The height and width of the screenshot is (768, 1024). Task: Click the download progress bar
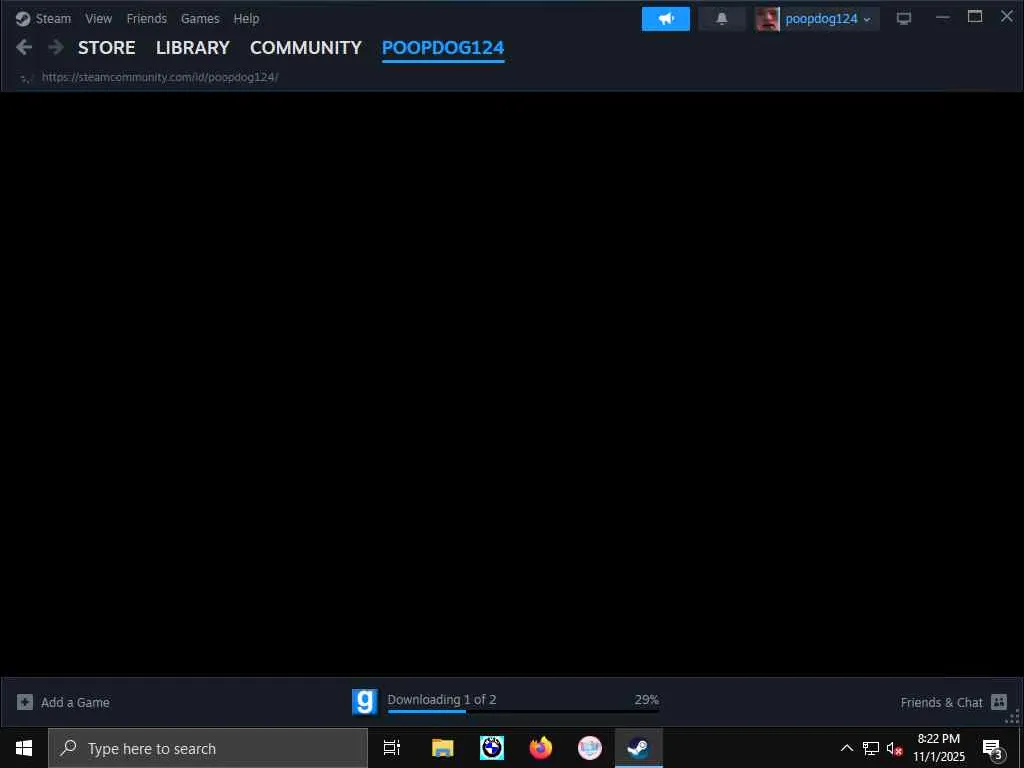pyautogui.click(x=523, y=711)
